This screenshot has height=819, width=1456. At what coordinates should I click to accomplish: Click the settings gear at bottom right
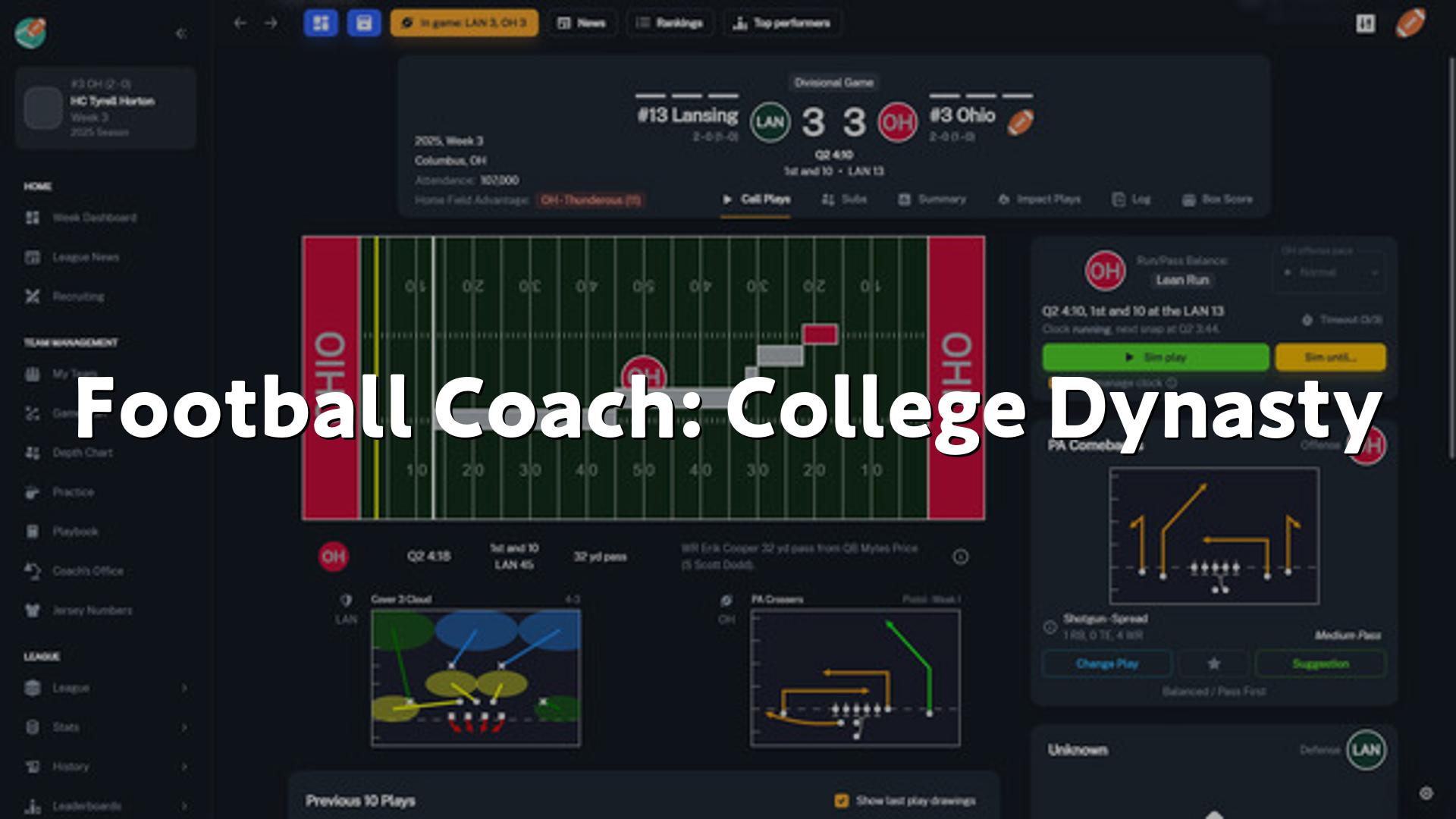click(x=1426, y=793)
